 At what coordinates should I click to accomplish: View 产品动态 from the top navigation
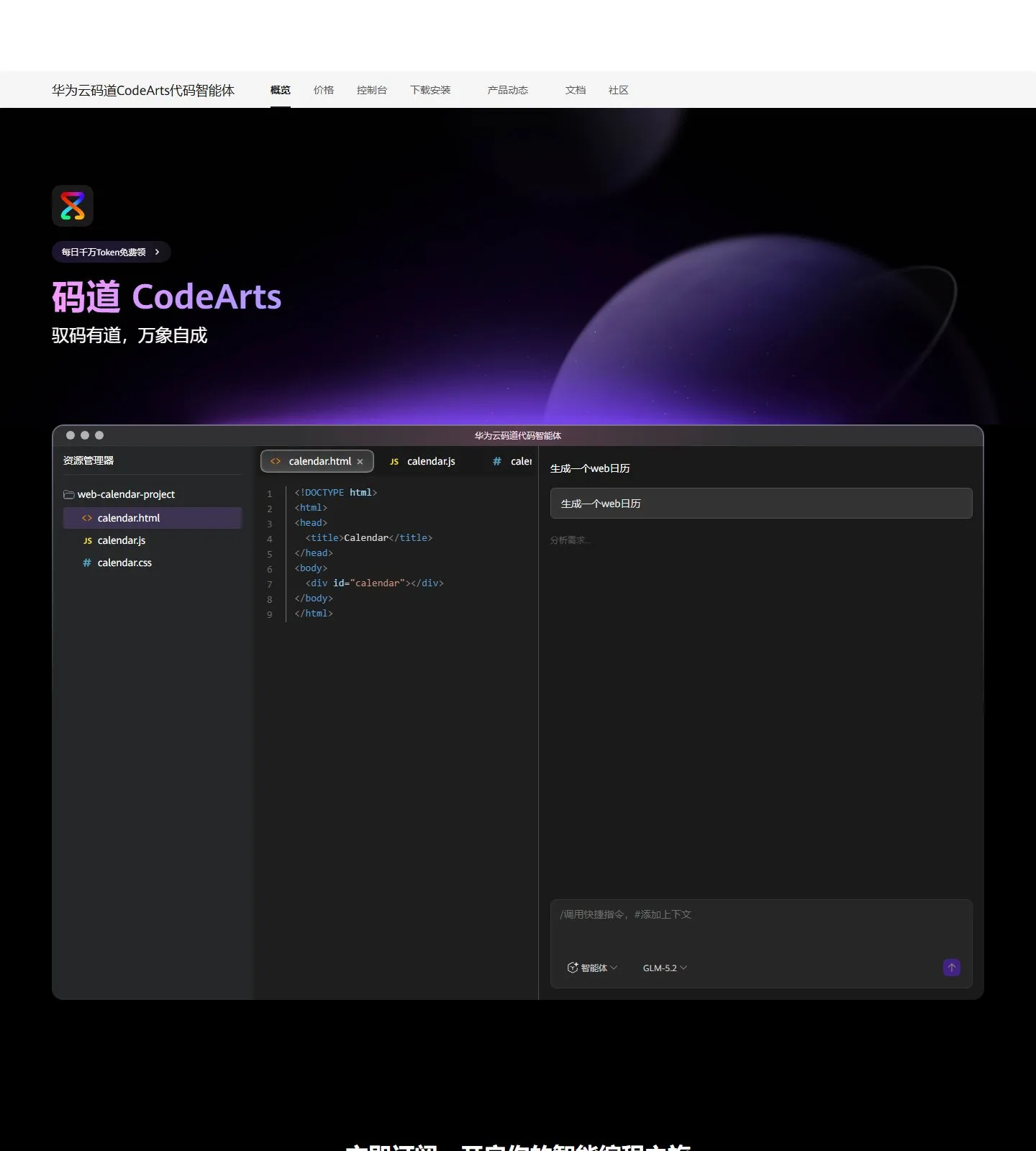[x=508, y=90]
